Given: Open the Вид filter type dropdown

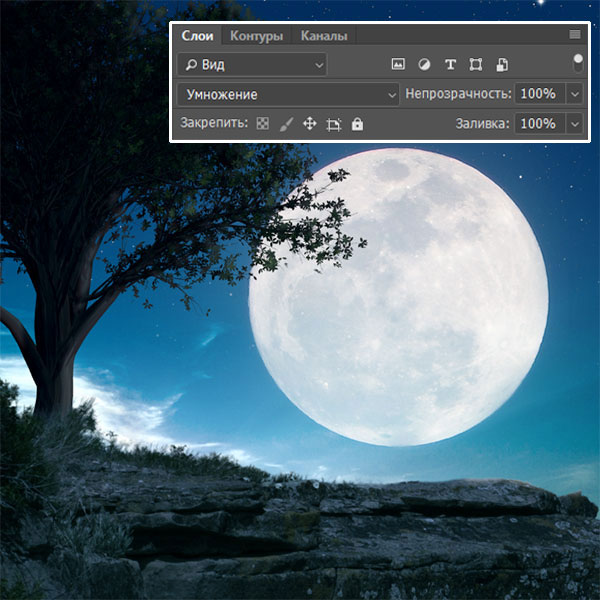Looking at the screenshot, I should 253,65.
